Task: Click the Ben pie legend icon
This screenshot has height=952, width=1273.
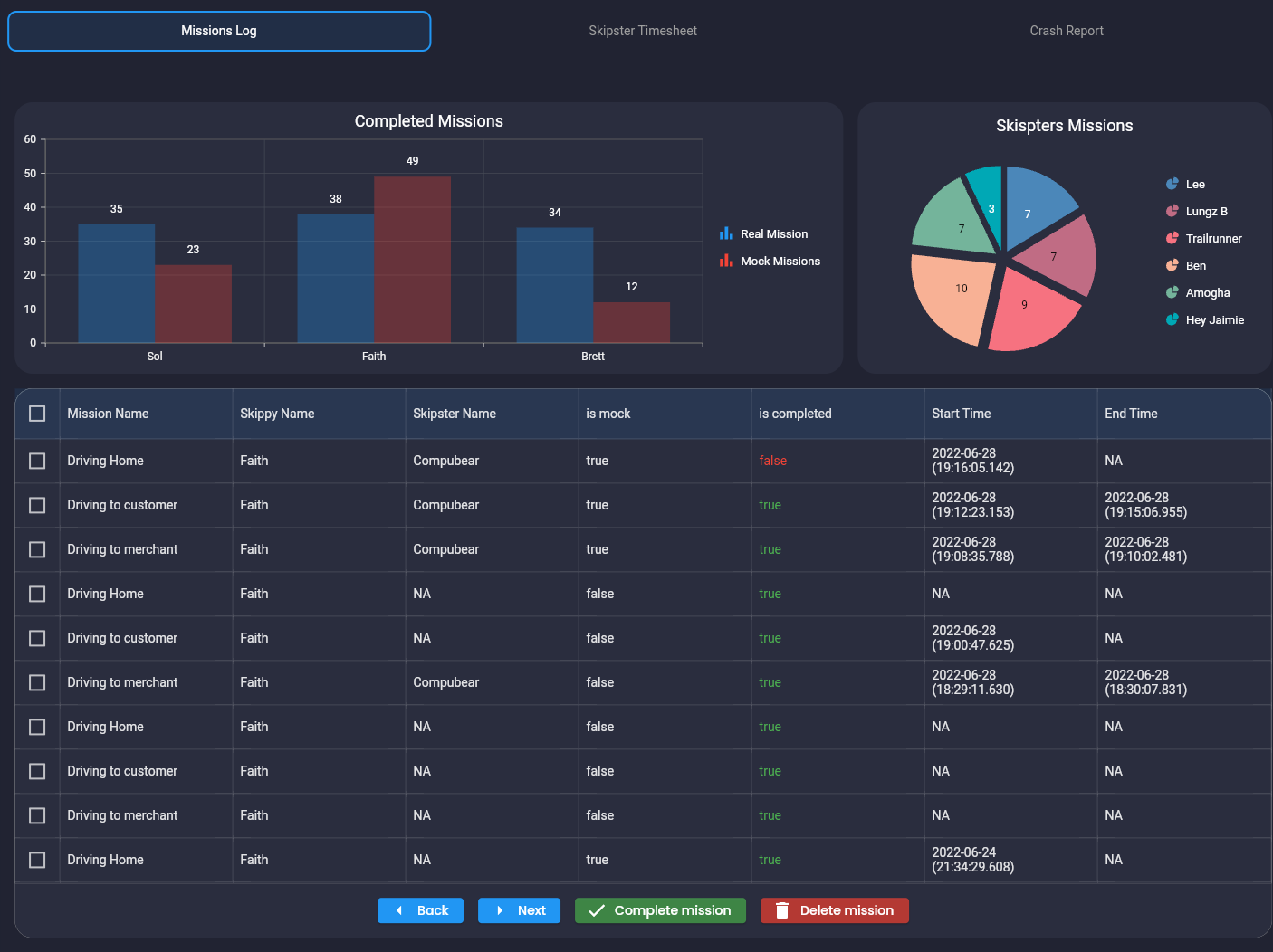Action: (x=1172, y=265)
